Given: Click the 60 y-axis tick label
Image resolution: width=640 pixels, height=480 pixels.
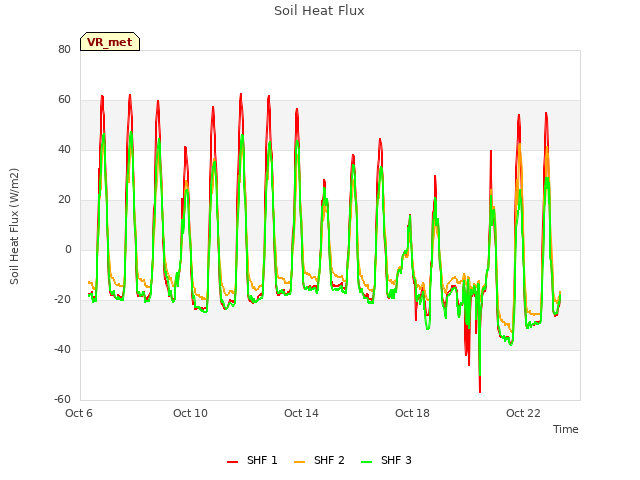Looking at the screenshot, I should pos(64,100).
